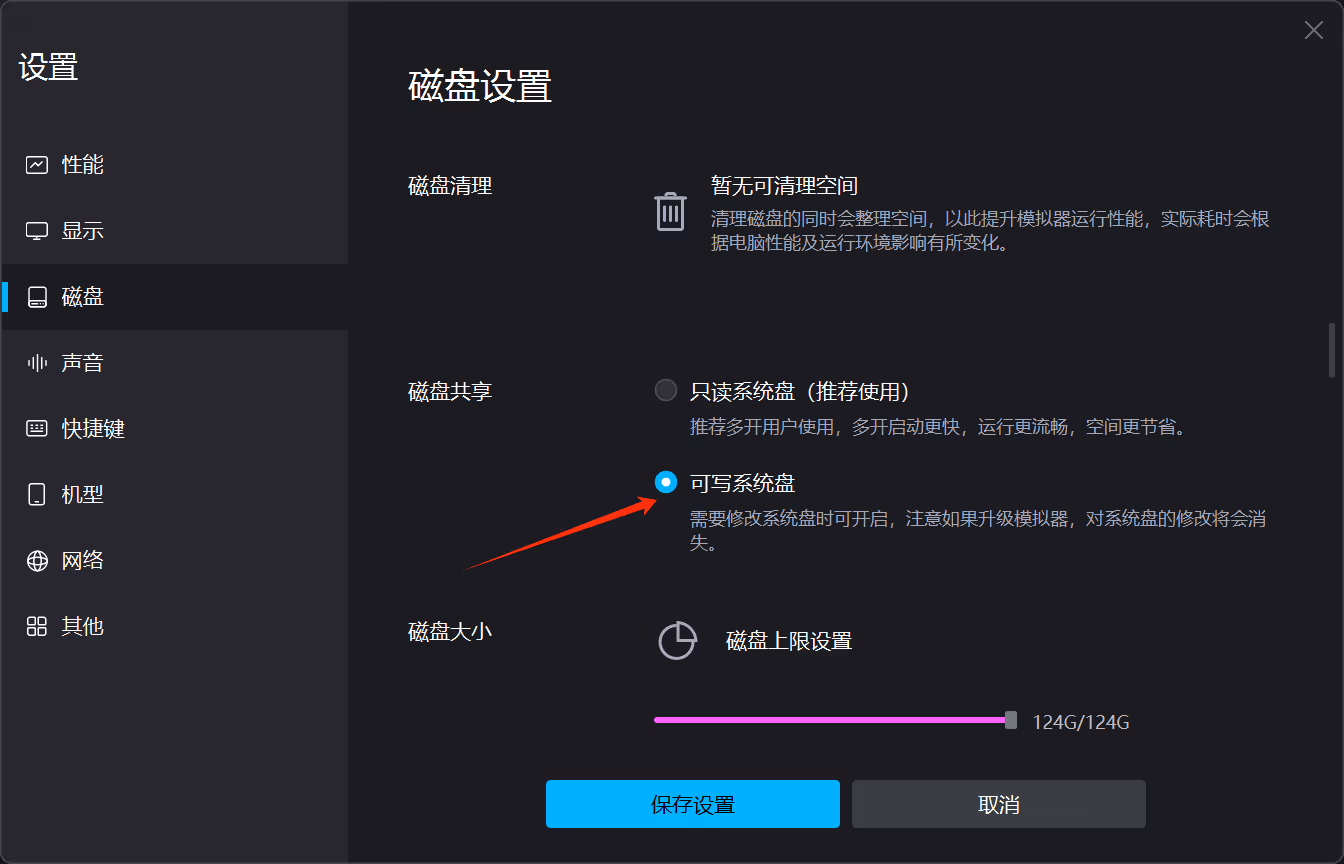Click the 磁盘上限设置 label
The image size is (1344, 864).
(788, 641)
